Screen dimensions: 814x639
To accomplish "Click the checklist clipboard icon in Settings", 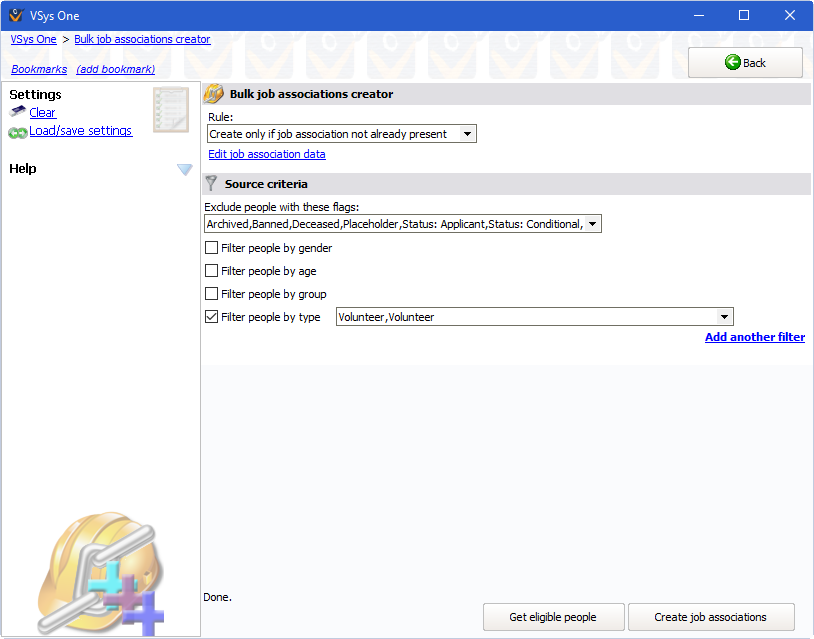I will tap(171, 110).
